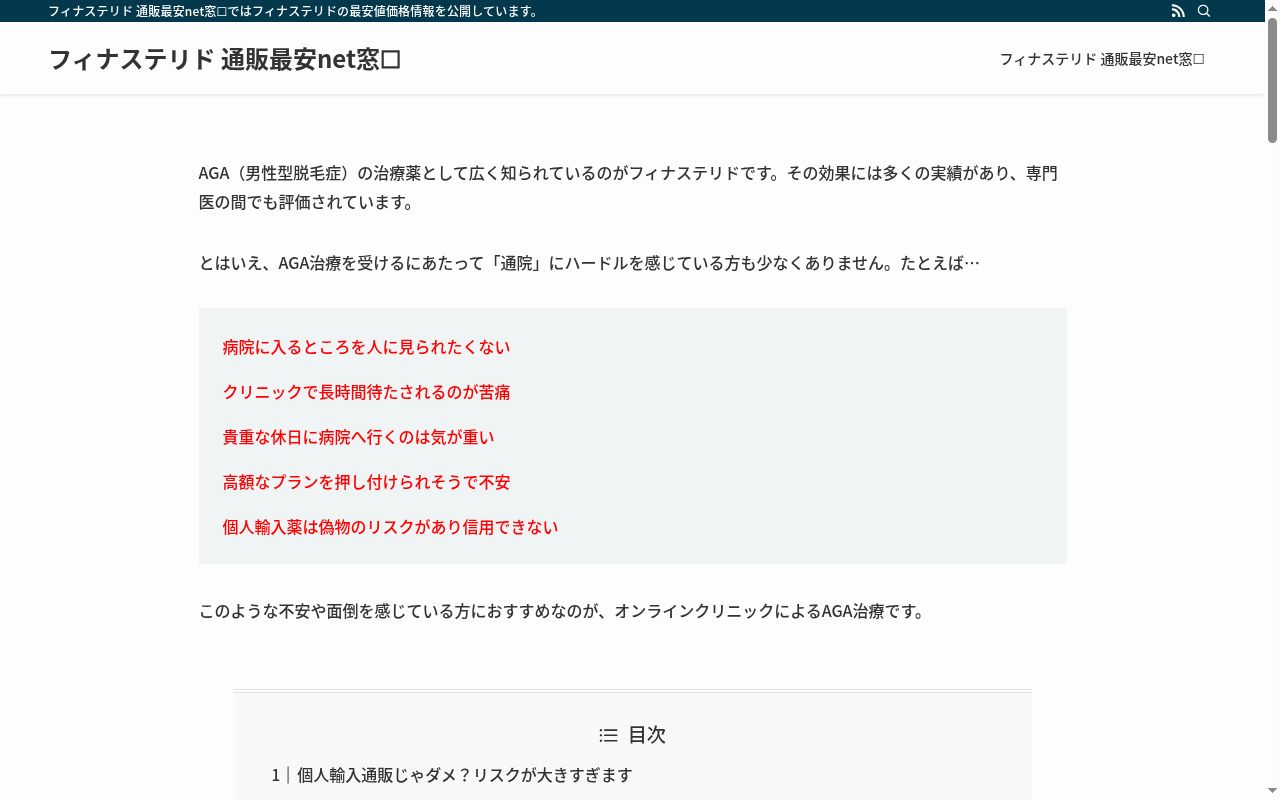1280x800 pixels.
Task: Click the list icon beside 目次
Action: (608, 735)
